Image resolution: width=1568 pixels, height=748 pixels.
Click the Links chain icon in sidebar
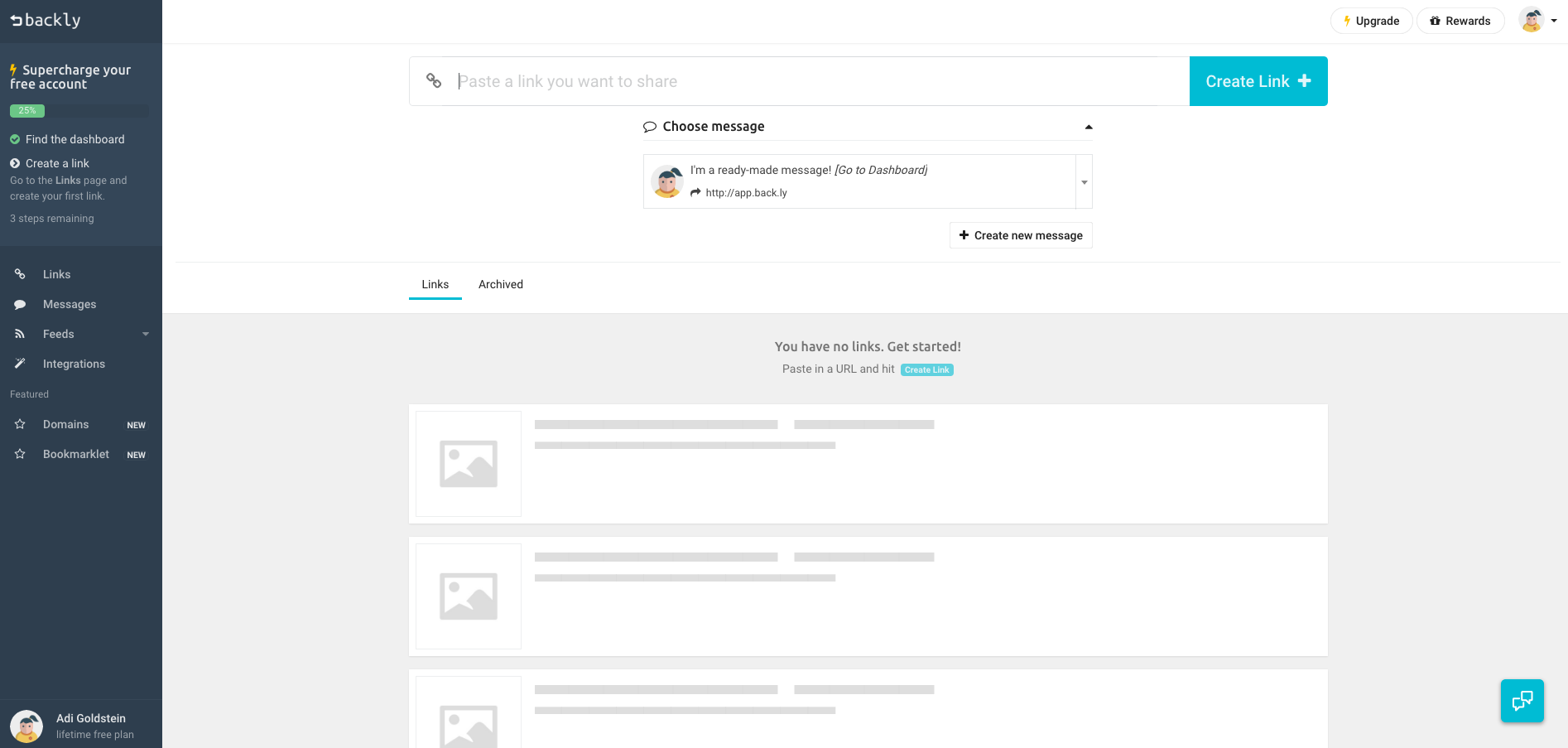20,274
